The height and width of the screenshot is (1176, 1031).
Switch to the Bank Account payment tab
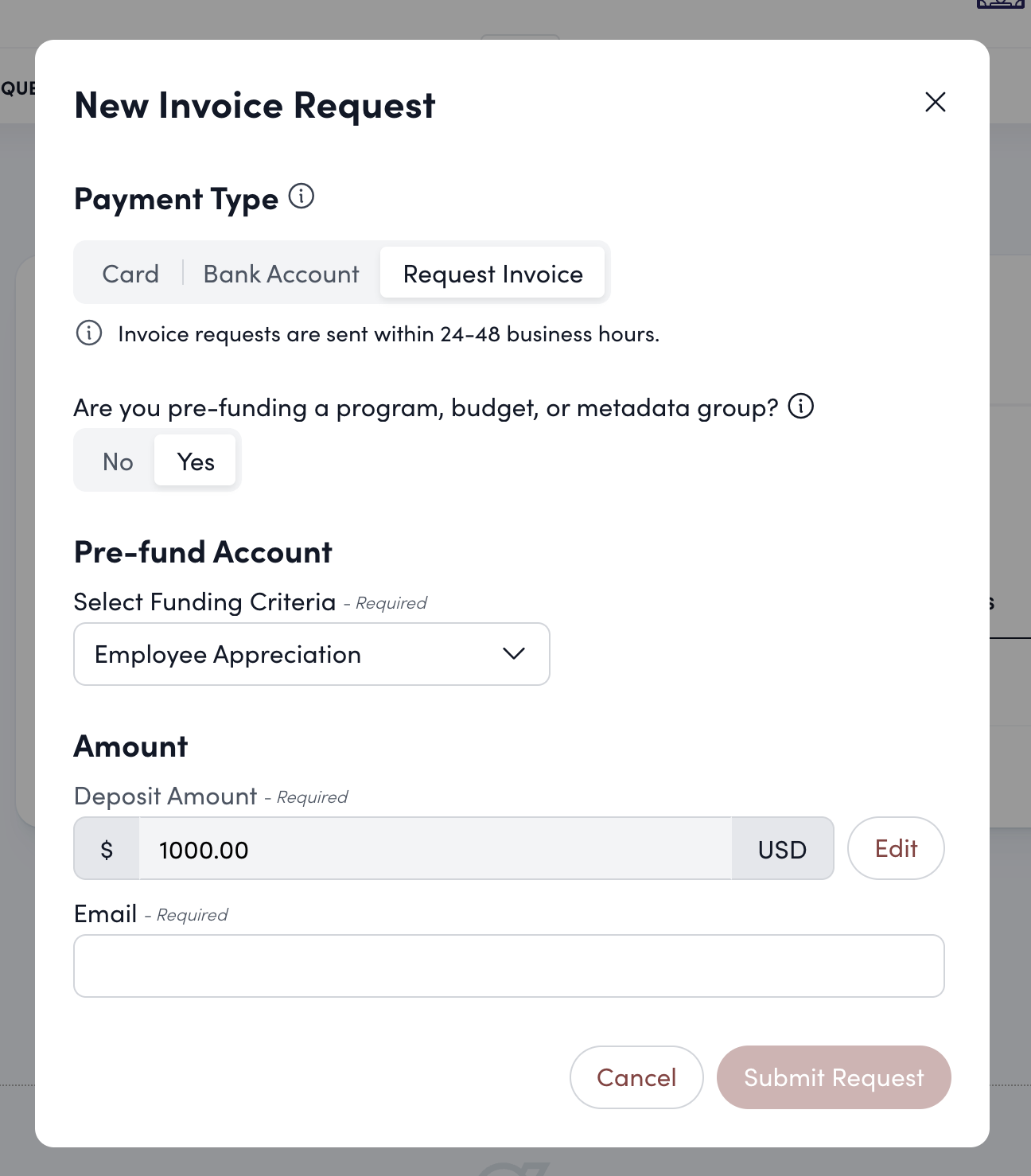(x=281, y=273)
